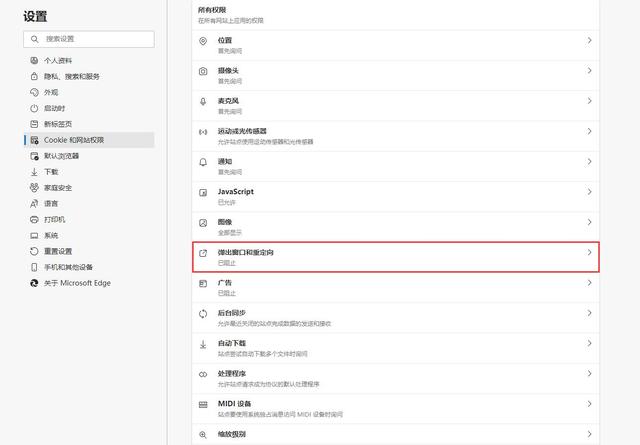640x445 pixels.
Task: Open 弹出窗口和重定向 via its right chevron
Action: click(x=590, y=253)
